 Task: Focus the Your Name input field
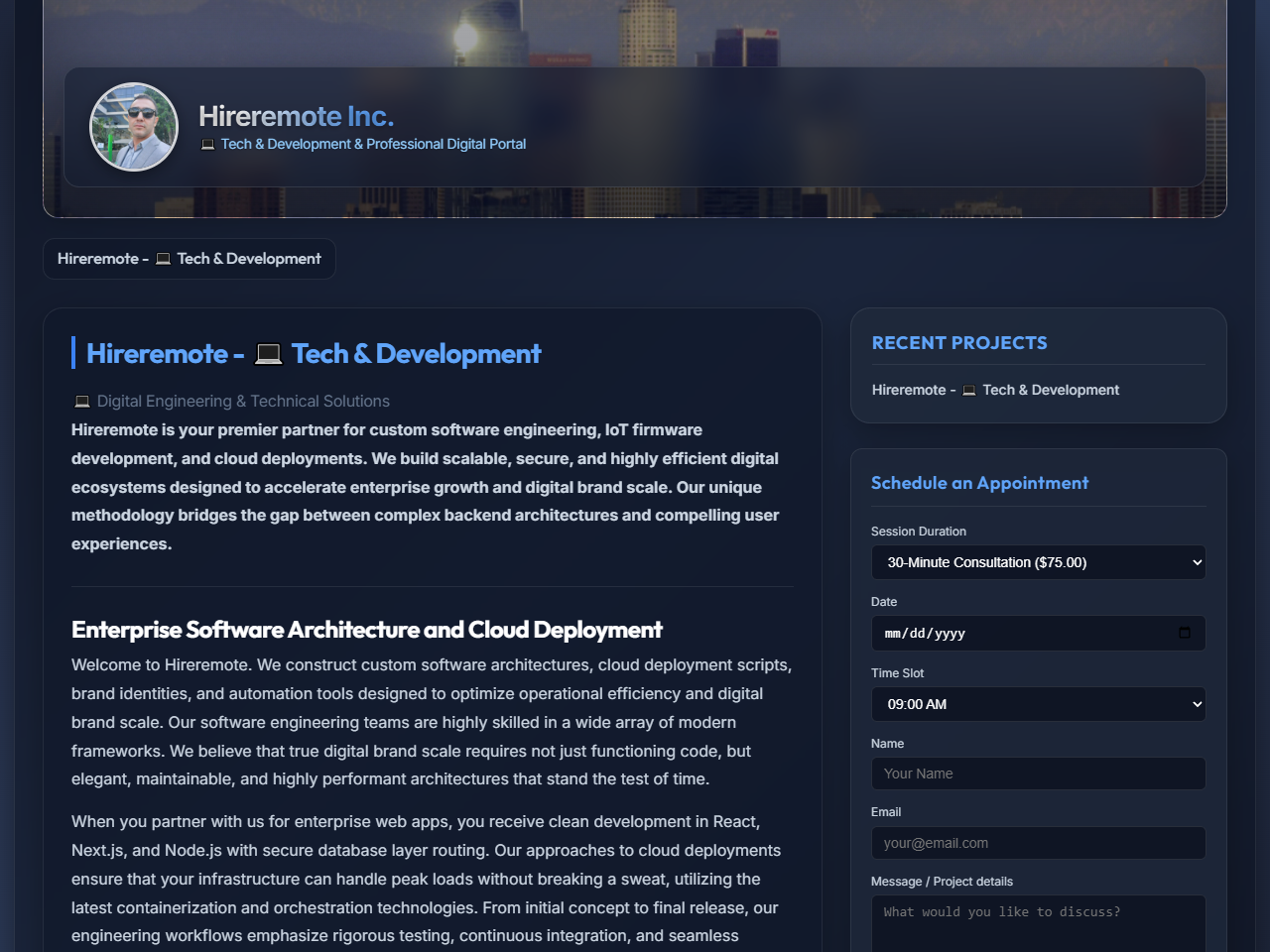pos(1039,773)
